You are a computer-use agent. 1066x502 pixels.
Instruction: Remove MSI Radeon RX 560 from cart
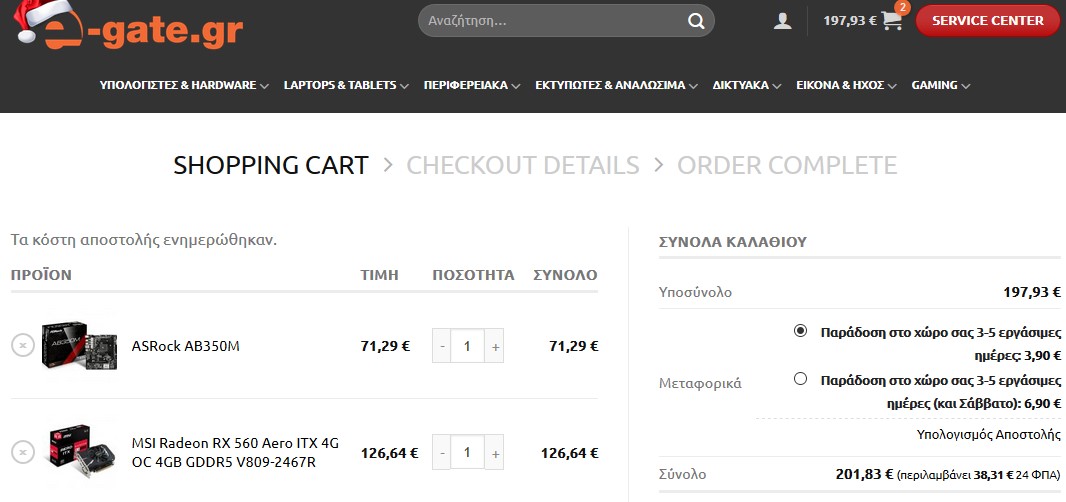click(x=22, y=452)
